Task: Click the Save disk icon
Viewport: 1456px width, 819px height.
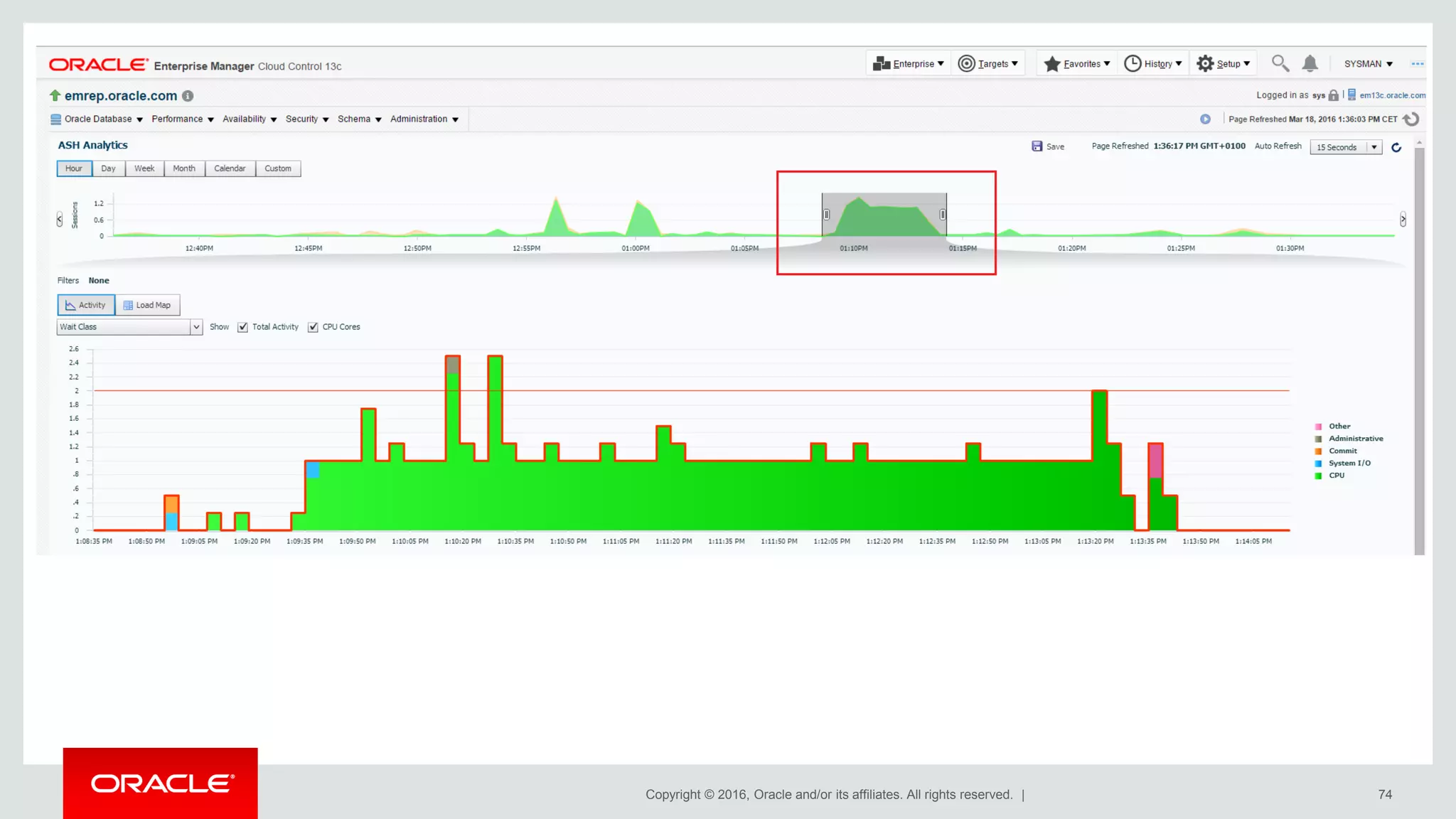Action: click(1037, 146)
